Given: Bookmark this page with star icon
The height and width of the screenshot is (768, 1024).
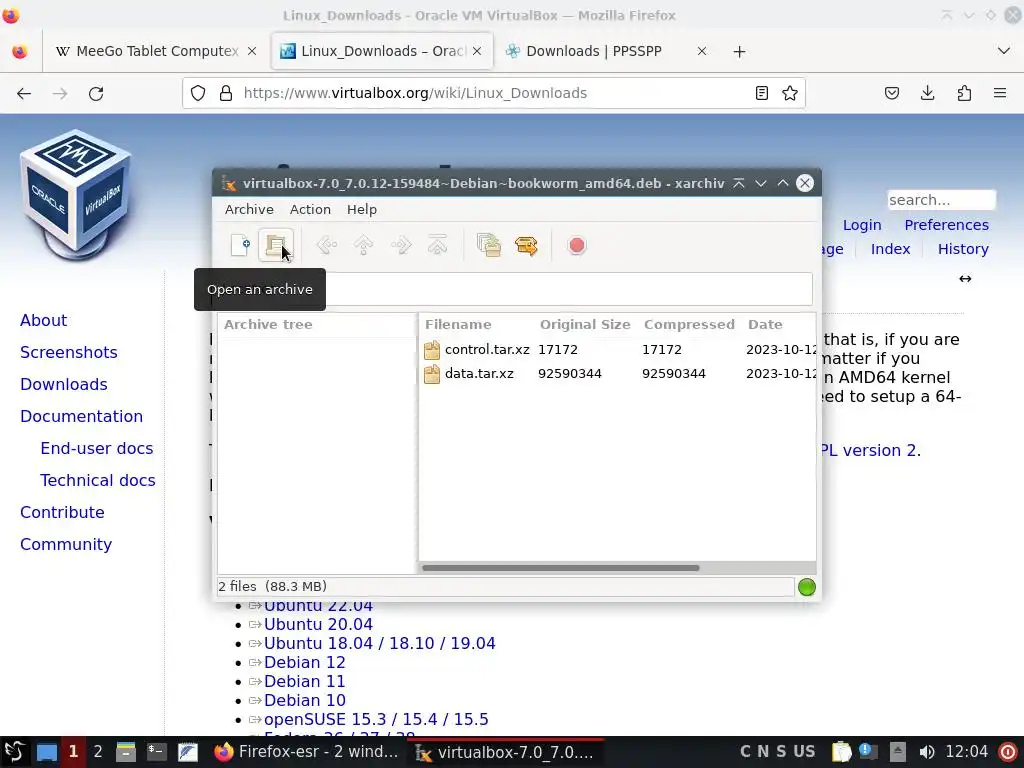Looking at the screenshot, I should (x=790, y=93).
